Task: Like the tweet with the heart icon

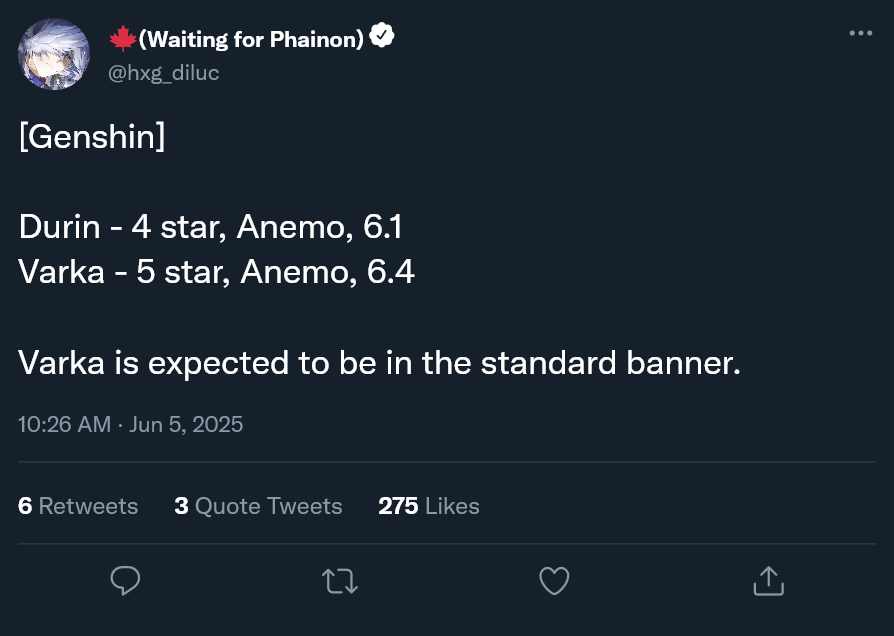Action: 554,580
